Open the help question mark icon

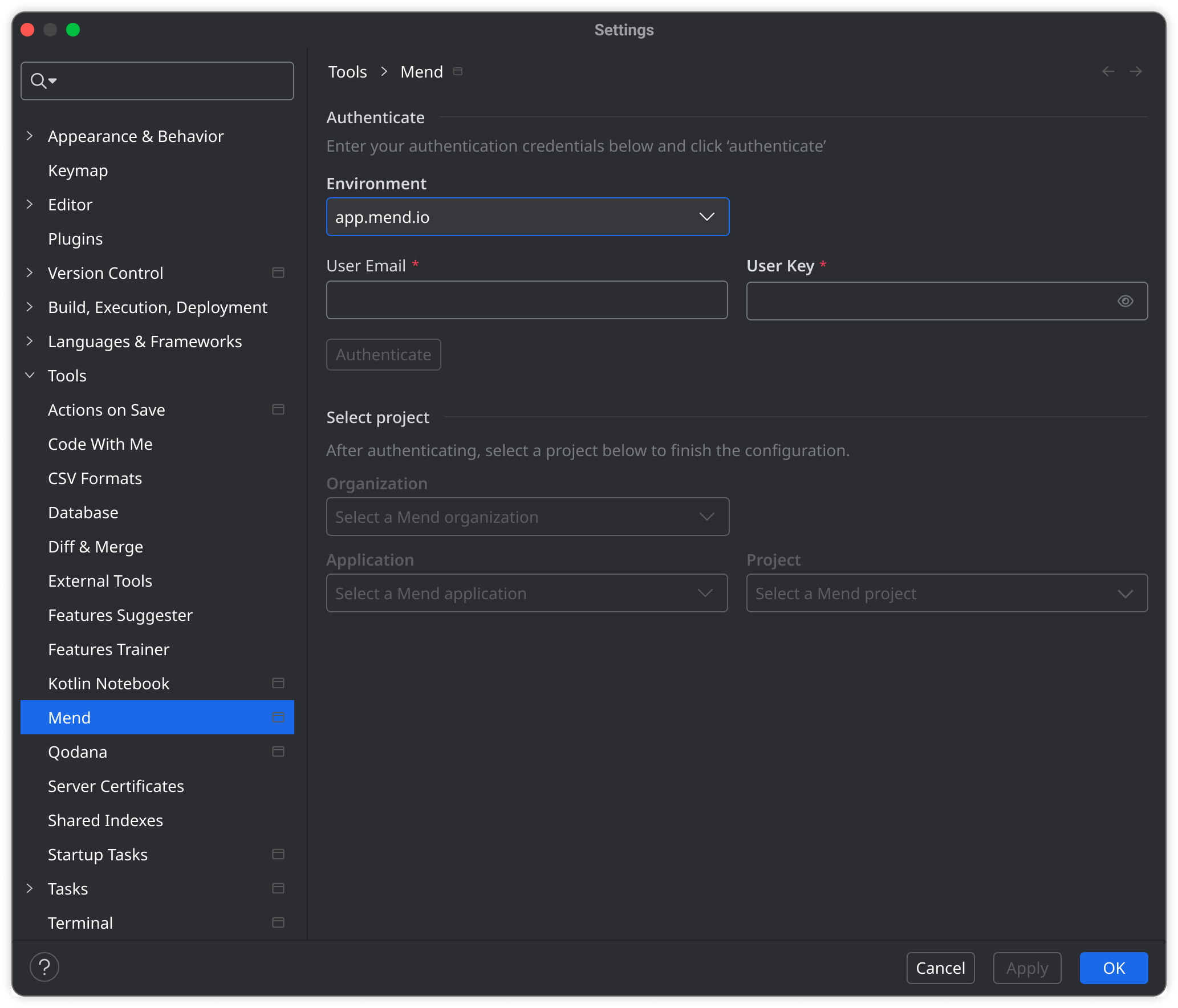[44, 968]
